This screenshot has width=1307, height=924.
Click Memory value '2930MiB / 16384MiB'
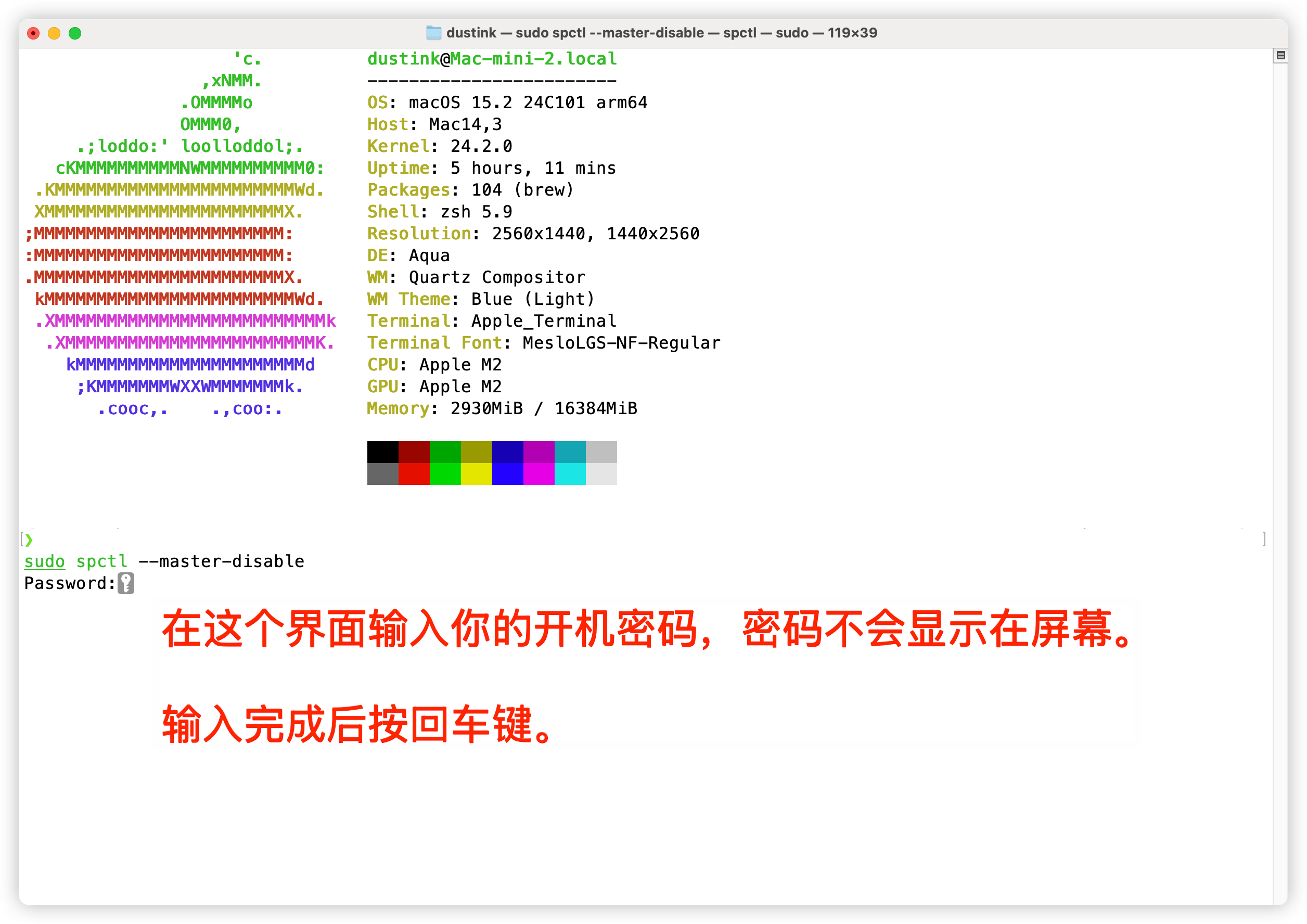click(x=544, y=408)
